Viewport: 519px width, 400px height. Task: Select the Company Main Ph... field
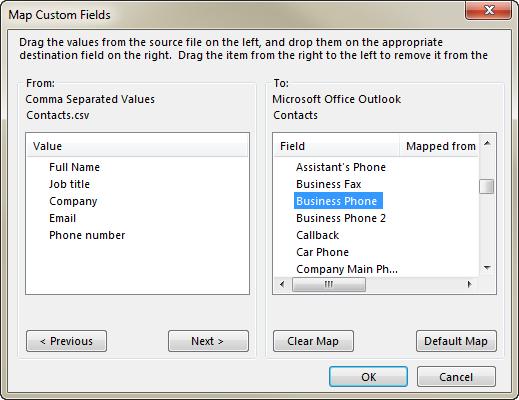(x=347, y=269)
